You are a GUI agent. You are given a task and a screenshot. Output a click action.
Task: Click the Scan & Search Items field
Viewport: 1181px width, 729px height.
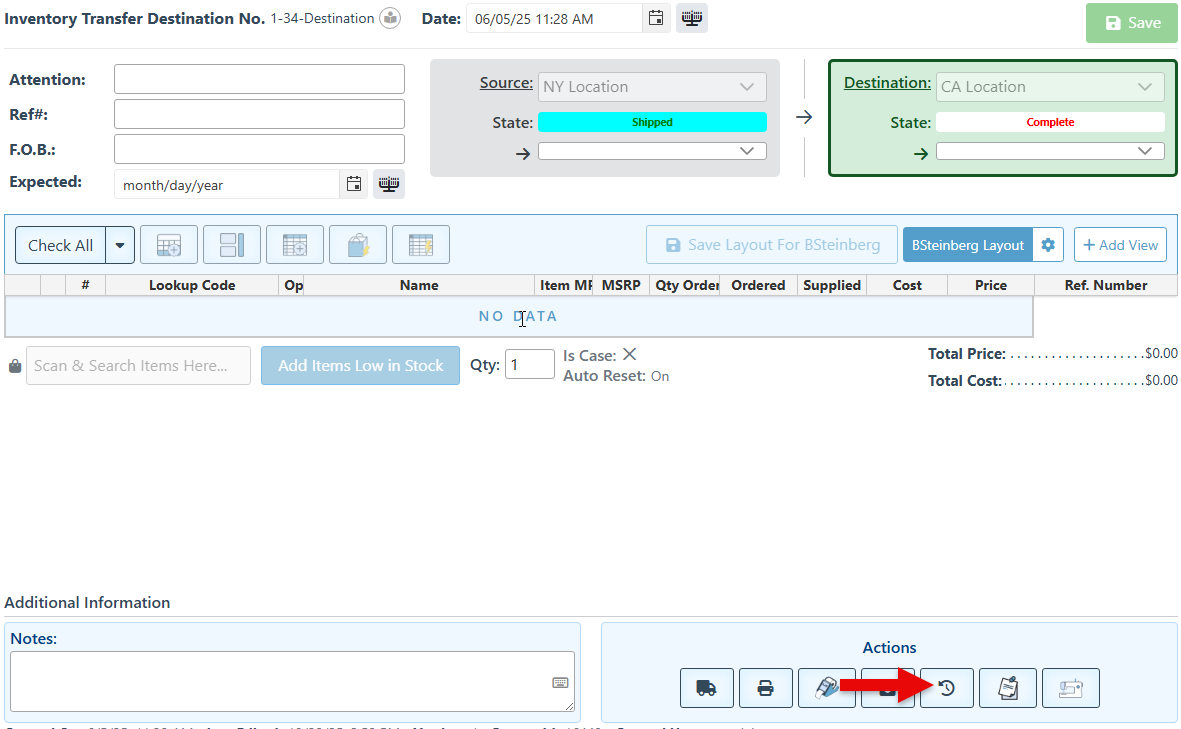138,366
